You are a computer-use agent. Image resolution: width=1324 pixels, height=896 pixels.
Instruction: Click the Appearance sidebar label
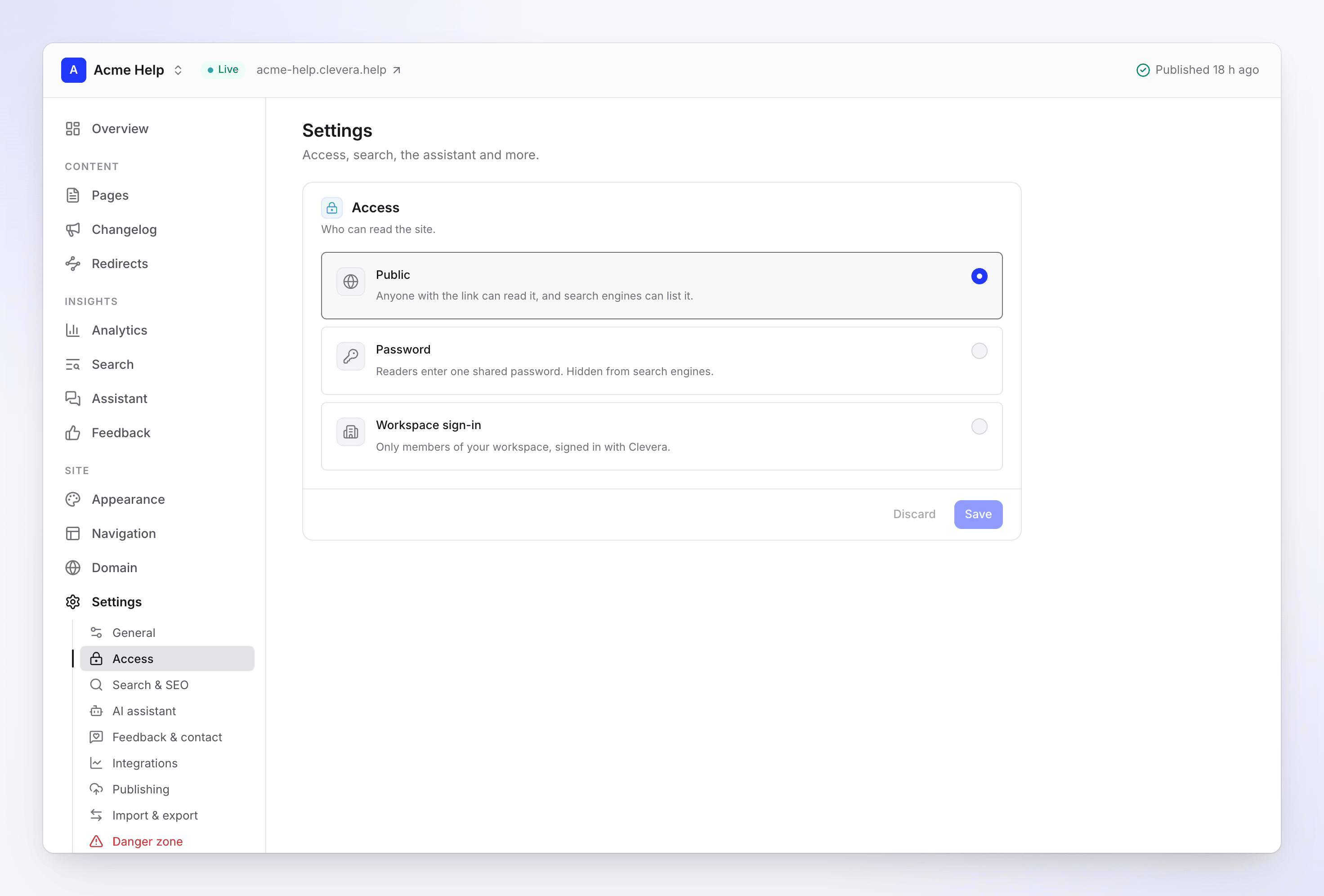pos(128,500)
